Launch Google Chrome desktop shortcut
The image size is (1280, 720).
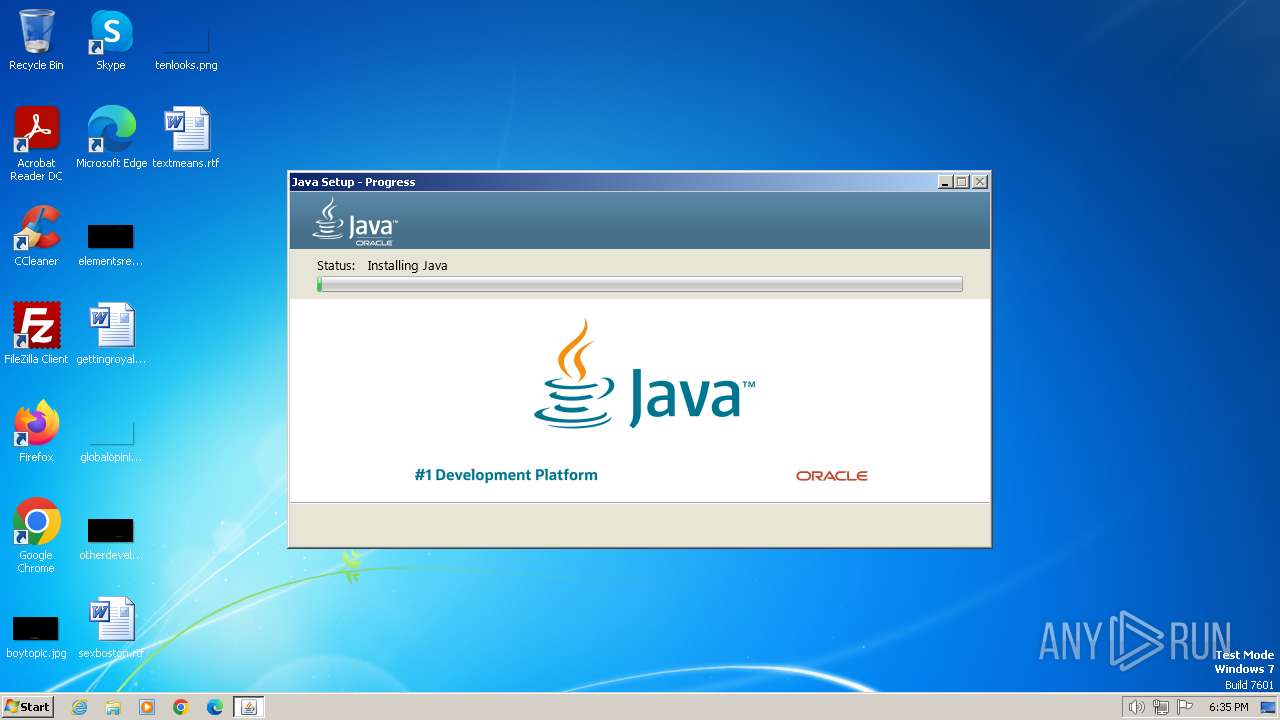36,536
